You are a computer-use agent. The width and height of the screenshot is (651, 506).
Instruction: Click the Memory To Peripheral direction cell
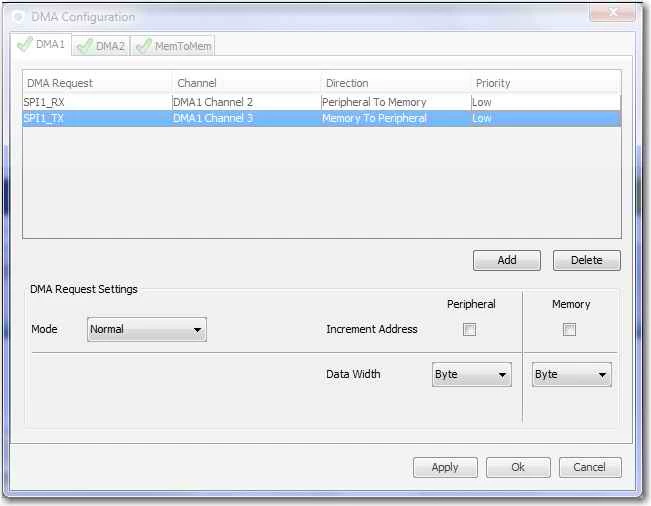tap(396, 118)
